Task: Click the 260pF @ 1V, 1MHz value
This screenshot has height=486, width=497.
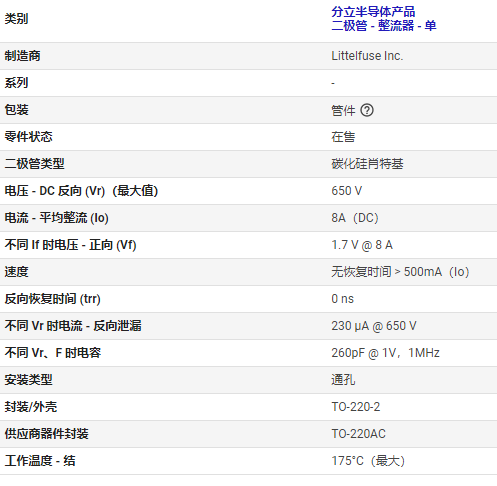Action: 385,353
